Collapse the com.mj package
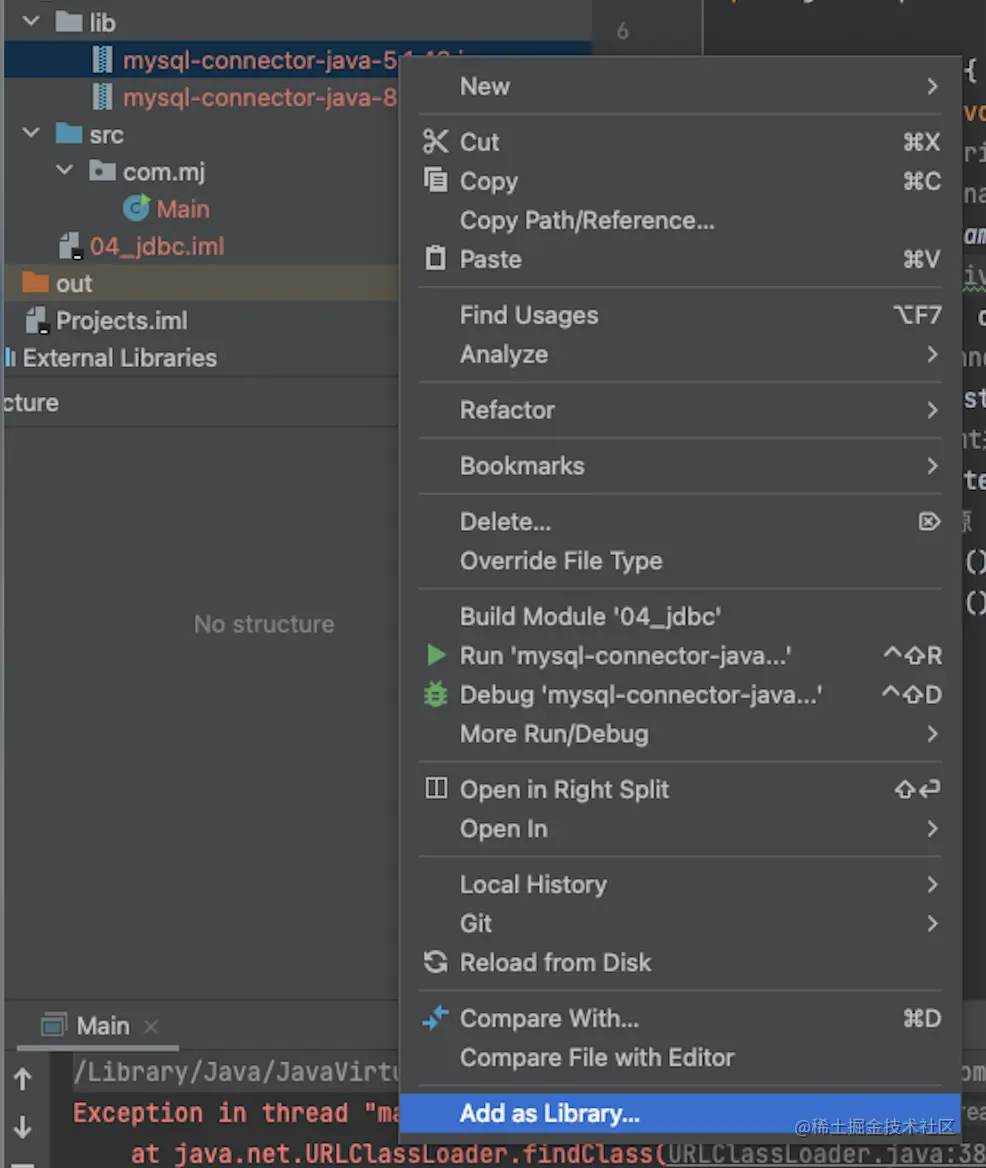 65,171
